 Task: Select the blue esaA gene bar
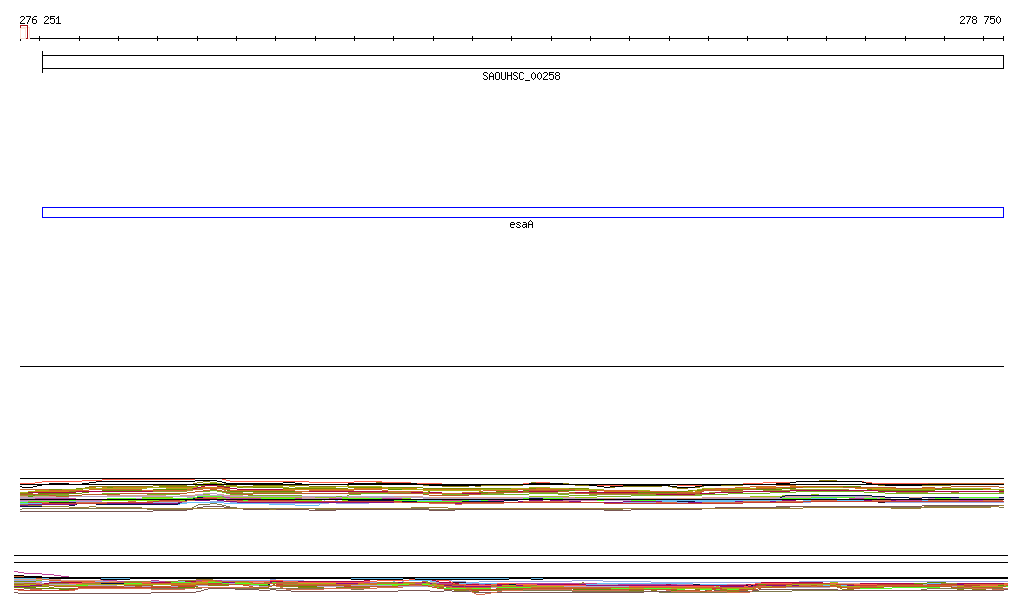coord(522,212)
